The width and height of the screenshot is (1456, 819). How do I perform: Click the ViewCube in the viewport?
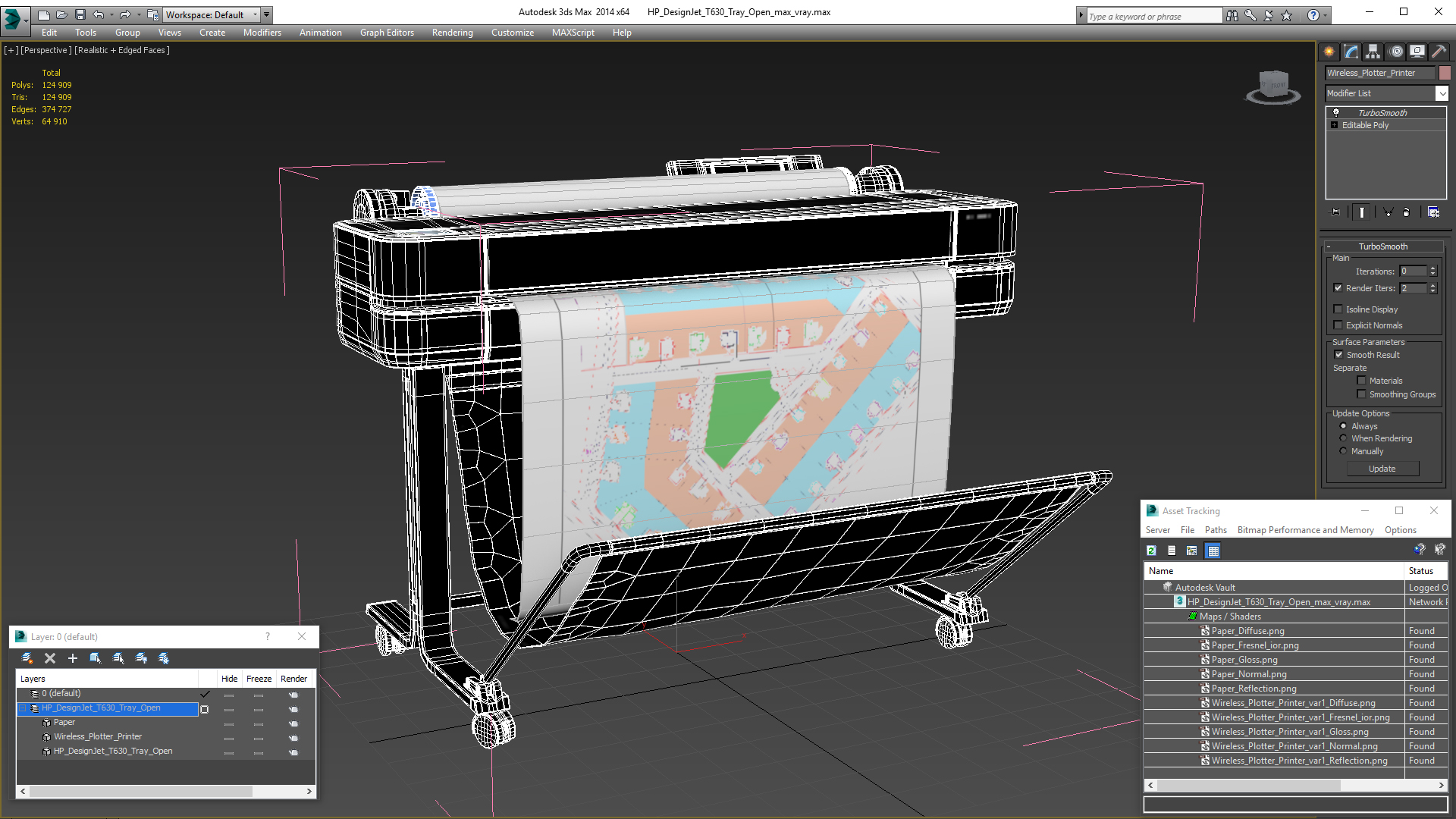(1273, 86)
